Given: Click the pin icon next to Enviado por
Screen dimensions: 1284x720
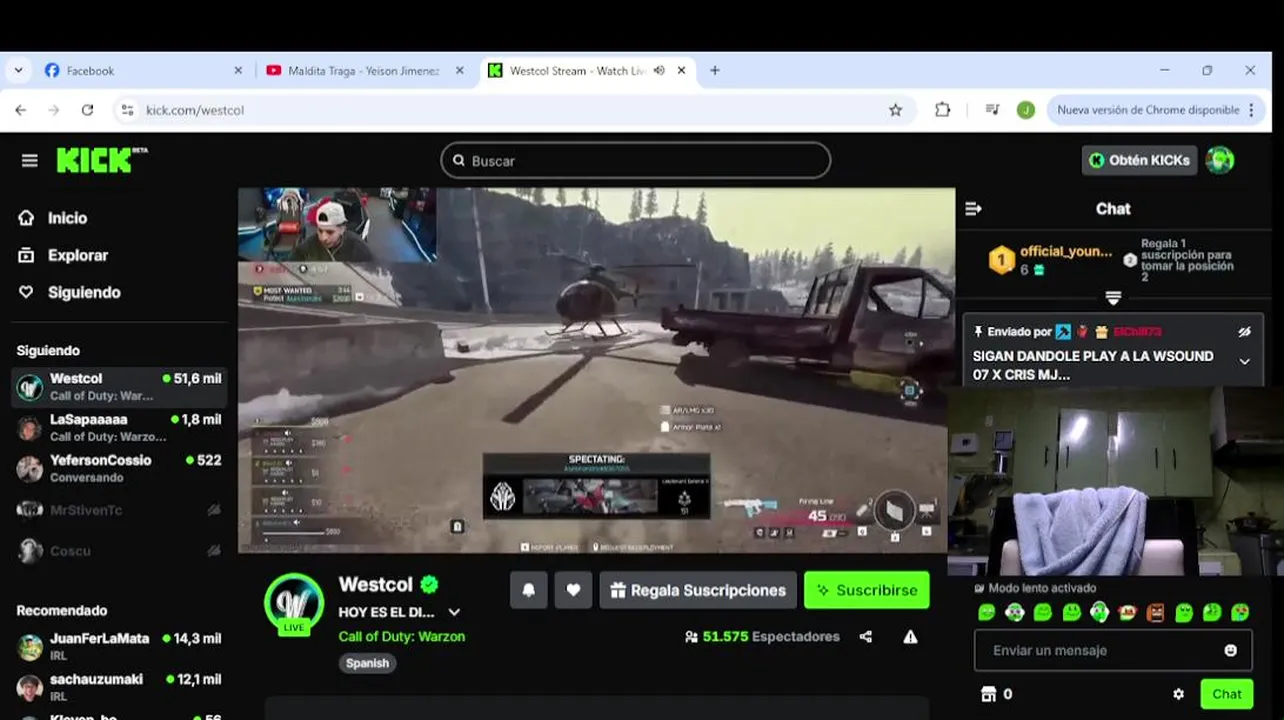Looking at the screenshot, I should pyautogui.click(x=978, y=331).
